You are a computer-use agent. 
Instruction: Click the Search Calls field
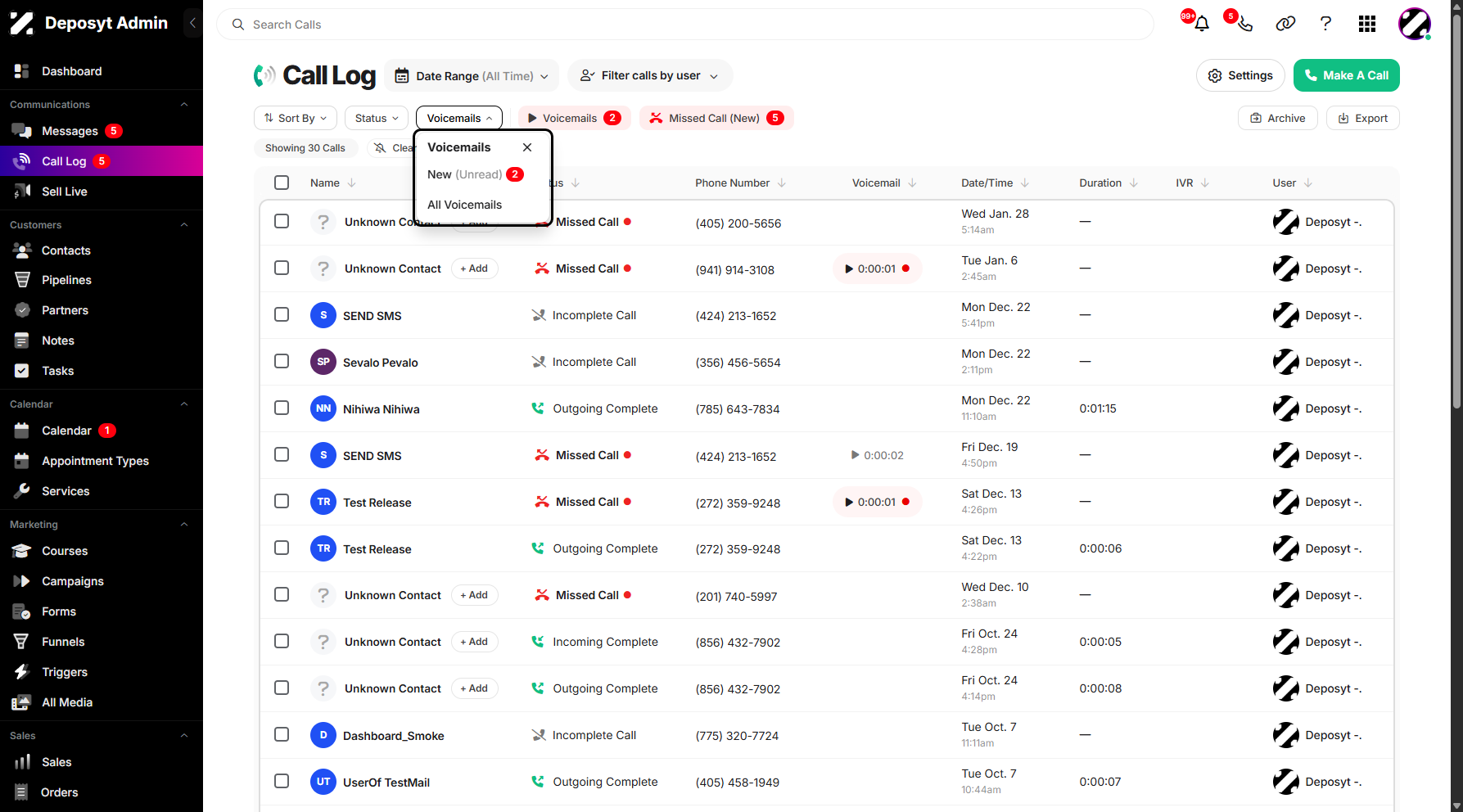[685, 25]
